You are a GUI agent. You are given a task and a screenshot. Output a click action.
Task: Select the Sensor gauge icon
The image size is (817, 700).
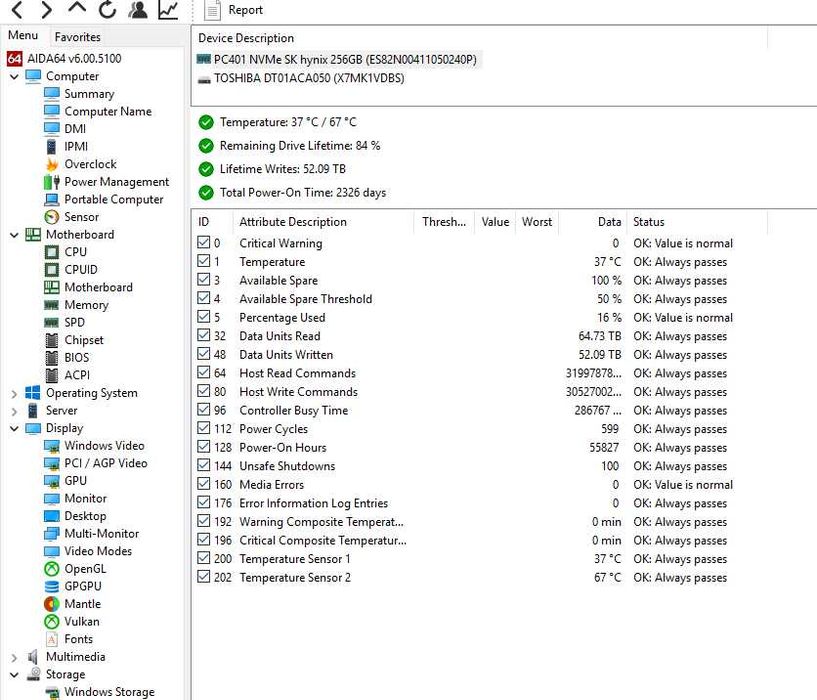tap(52, 217)
